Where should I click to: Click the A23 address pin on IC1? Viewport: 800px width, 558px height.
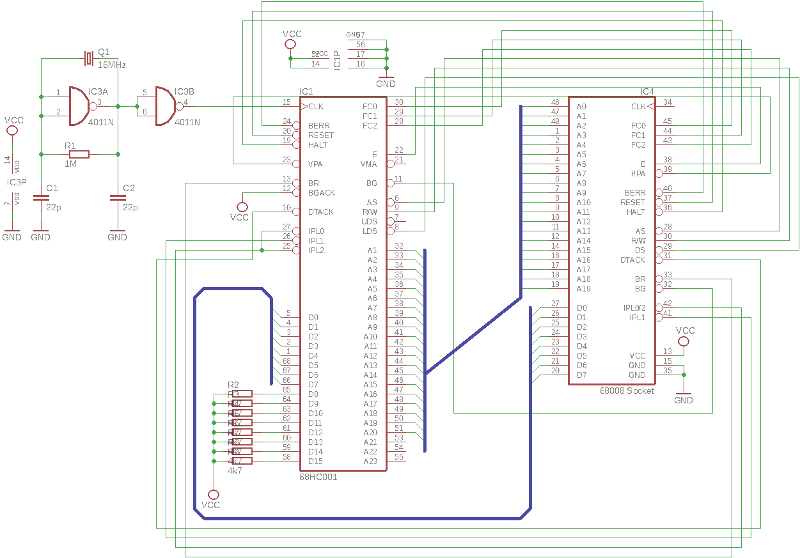370,461
